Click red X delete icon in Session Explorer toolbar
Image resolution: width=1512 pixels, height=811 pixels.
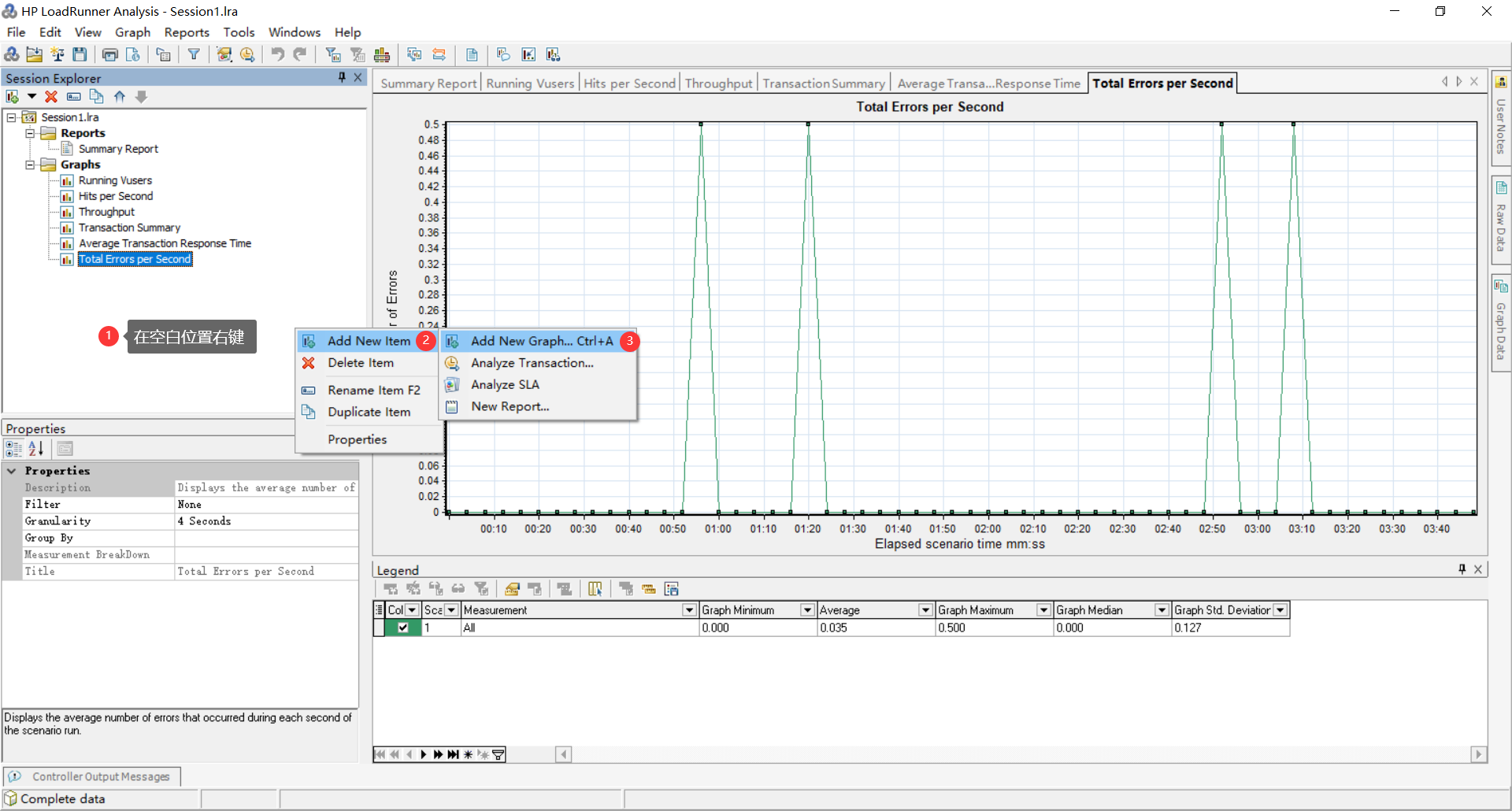point(51,97)
